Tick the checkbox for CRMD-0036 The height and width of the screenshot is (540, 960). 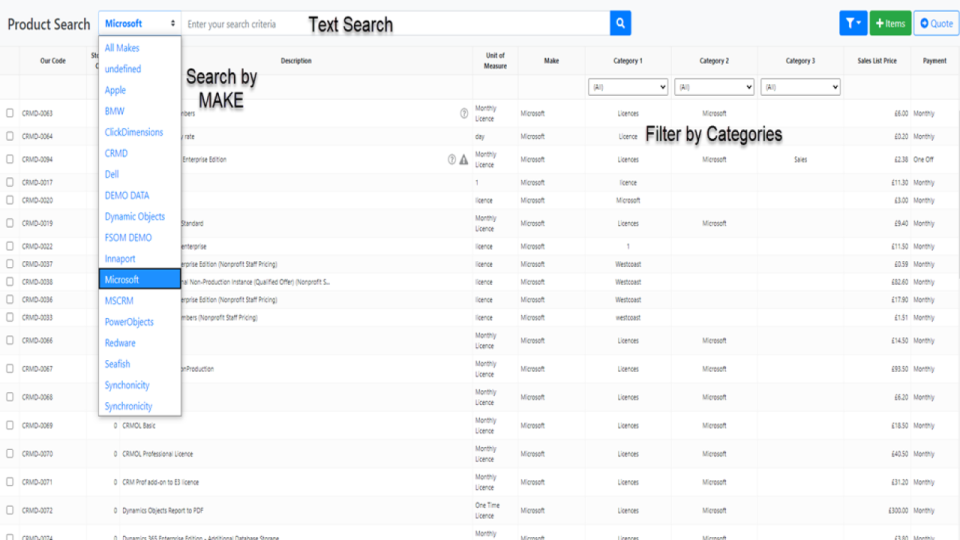pyautogui.click(x=10, y=299)
